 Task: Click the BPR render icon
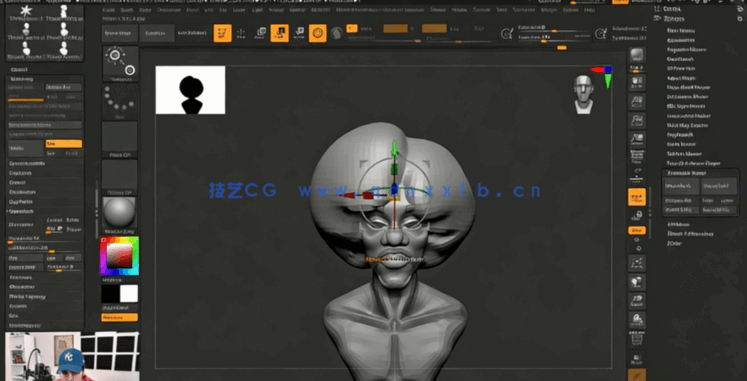pyautogui.click(x=637, y=56)
